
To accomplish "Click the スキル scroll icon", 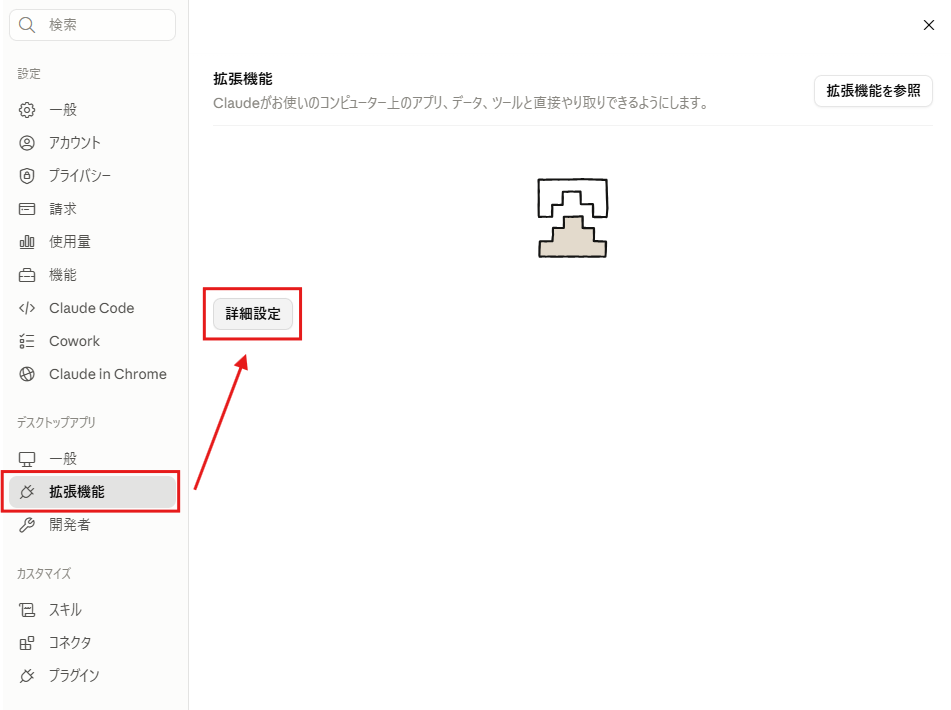I will 27,610.
